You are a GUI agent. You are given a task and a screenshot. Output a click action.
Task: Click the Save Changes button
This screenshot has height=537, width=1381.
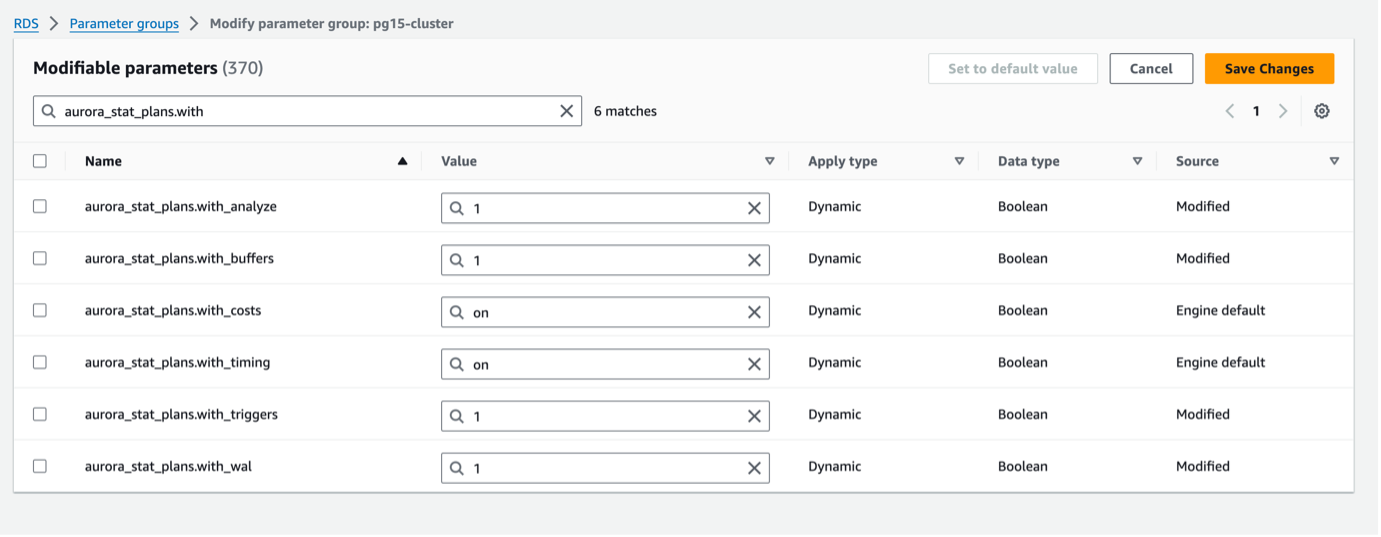[x=1269, y=69]
